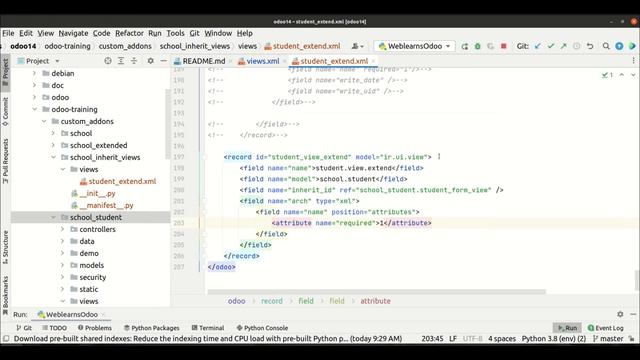Open the Python Console tool window
Image resolution: width=640 pixels, height=360 pixels.
pos(262,328)
